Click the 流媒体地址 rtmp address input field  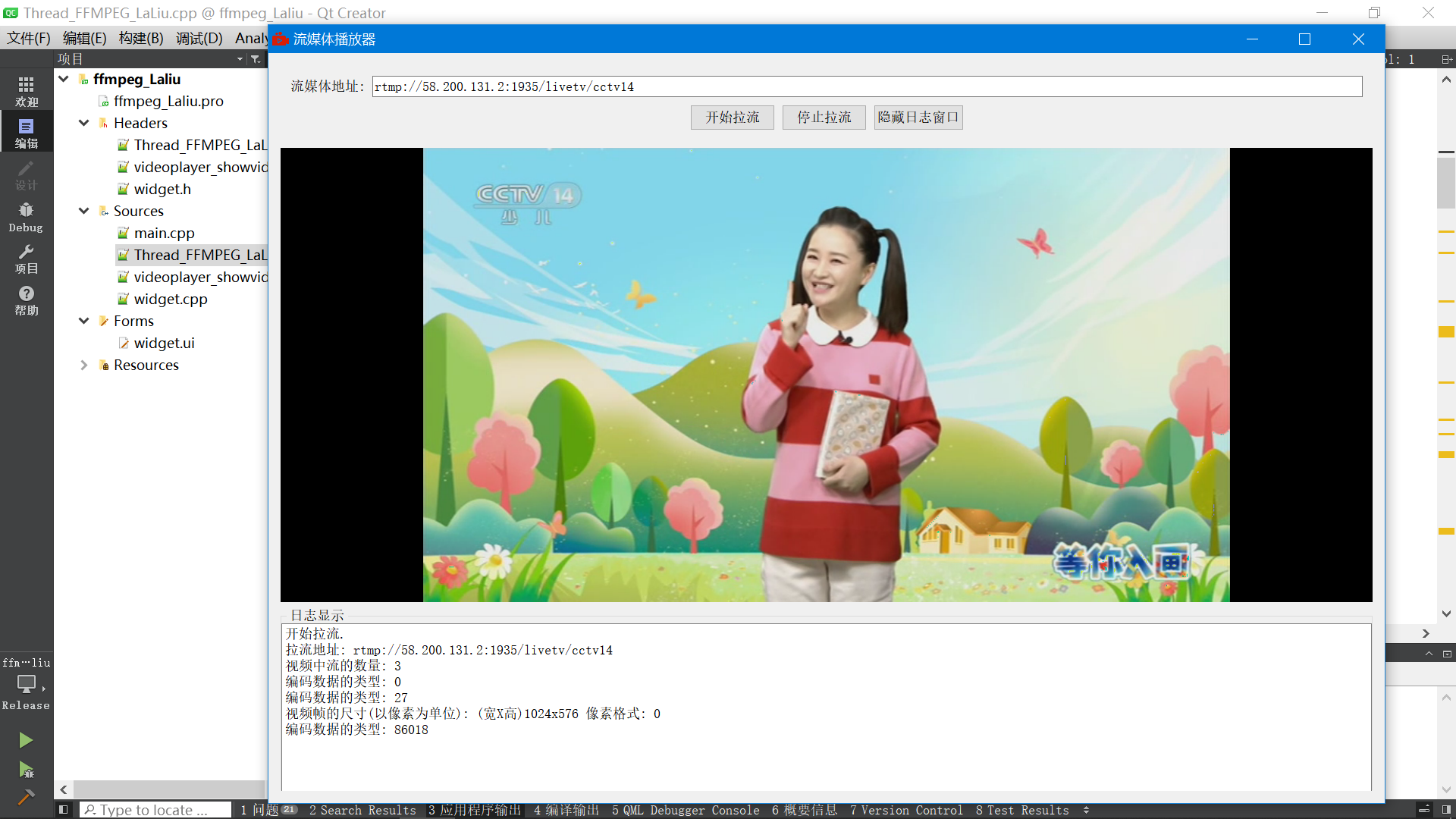click(x=864, y=86)
